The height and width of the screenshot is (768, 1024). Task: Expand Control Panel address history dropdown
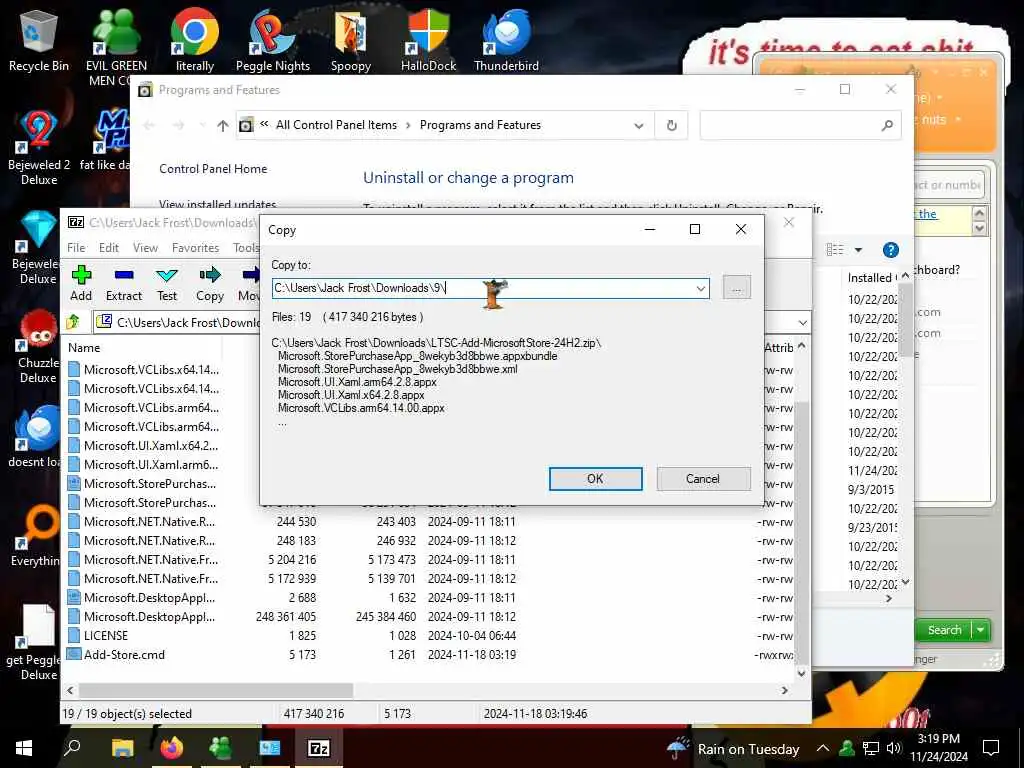[x=639, y=125]
